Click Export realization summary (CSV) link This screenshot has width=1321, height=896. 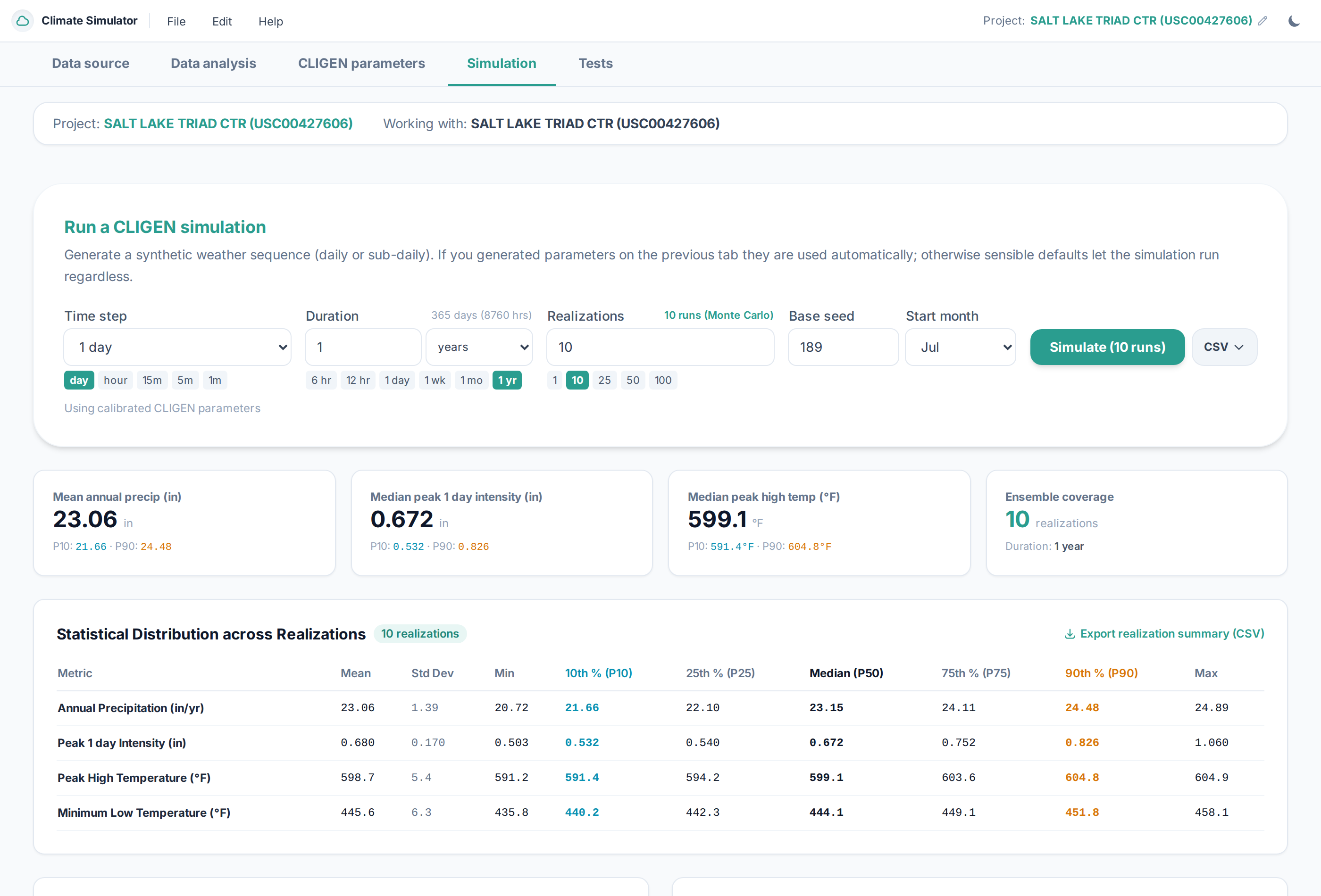pyautogui.click(x=1164, y=633)
